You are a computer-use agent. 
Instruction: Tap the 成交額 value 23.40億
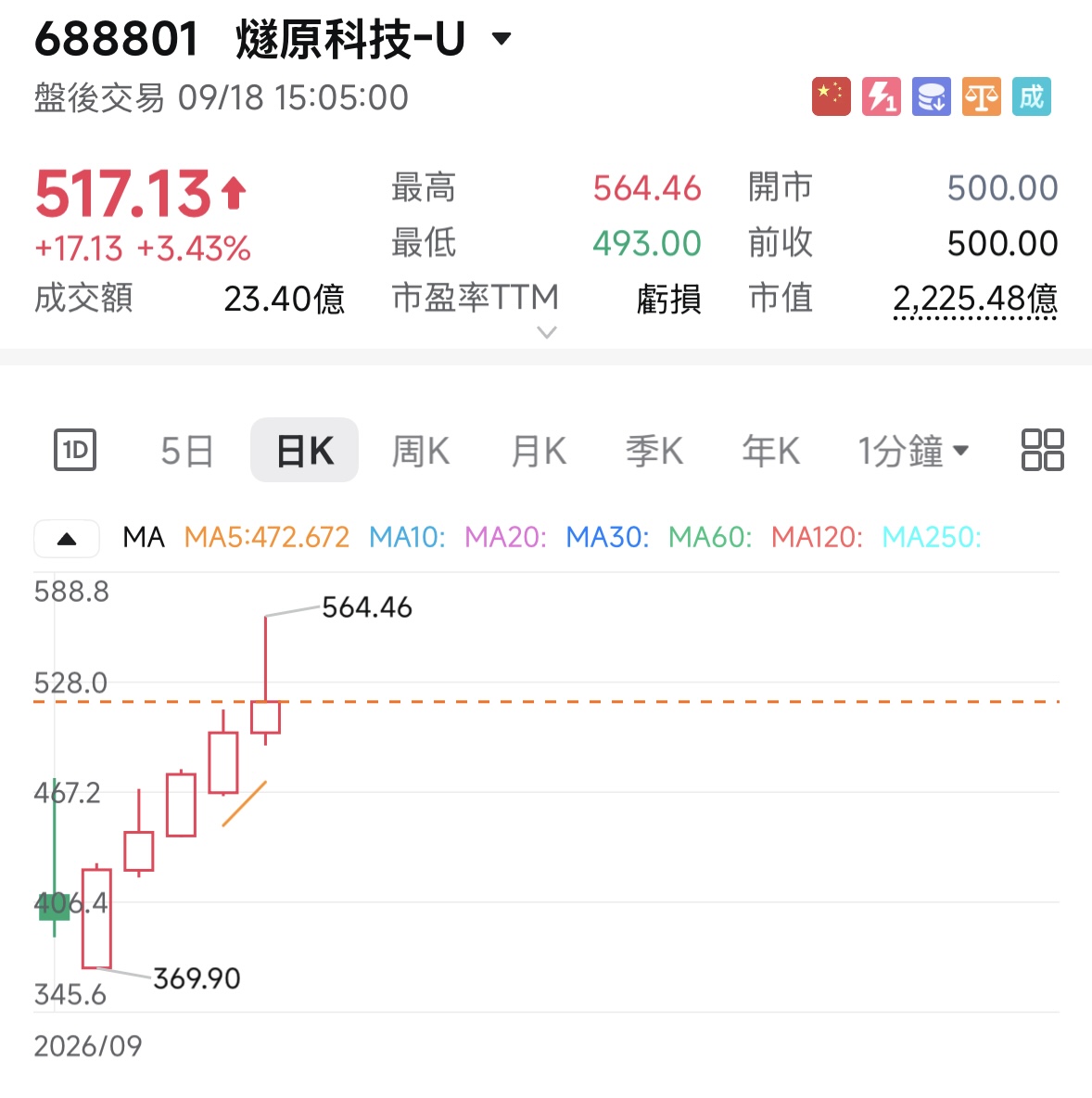[x=285, y=299]
